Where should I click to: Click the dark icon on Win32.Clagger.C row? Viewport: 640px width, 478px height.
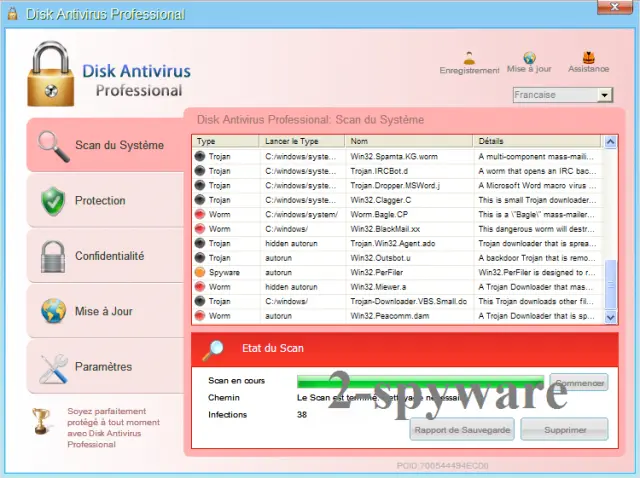tap(200, 200)
